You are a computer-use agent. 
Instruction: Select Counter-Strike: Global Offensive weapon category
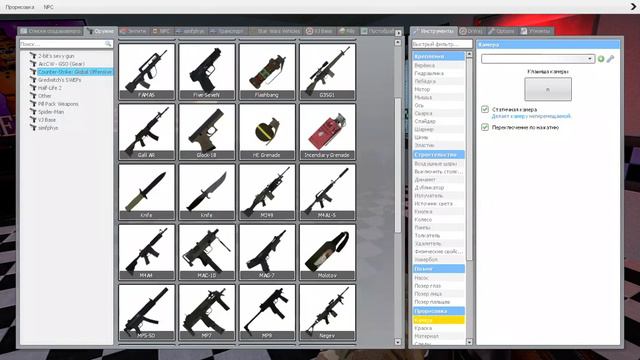point(75,72)
